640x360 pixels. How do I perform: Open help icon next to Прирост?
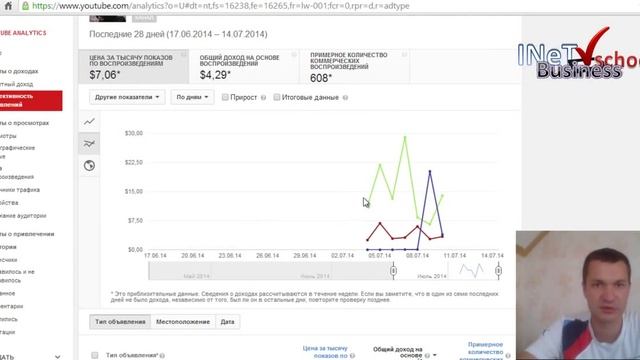(x=263, y=98)
